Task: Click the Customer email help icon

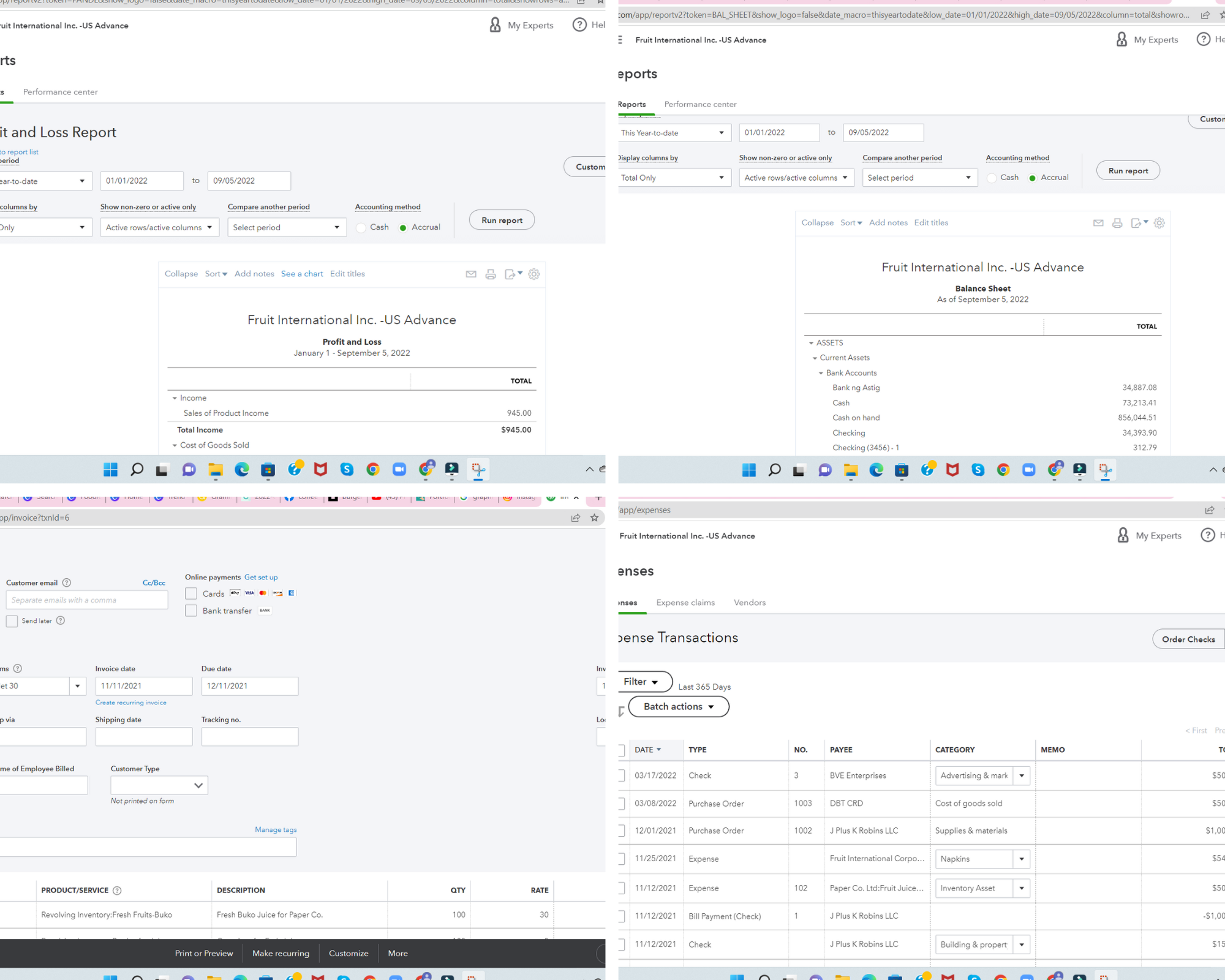Action: pyautogui.click(x=67, y=582)
